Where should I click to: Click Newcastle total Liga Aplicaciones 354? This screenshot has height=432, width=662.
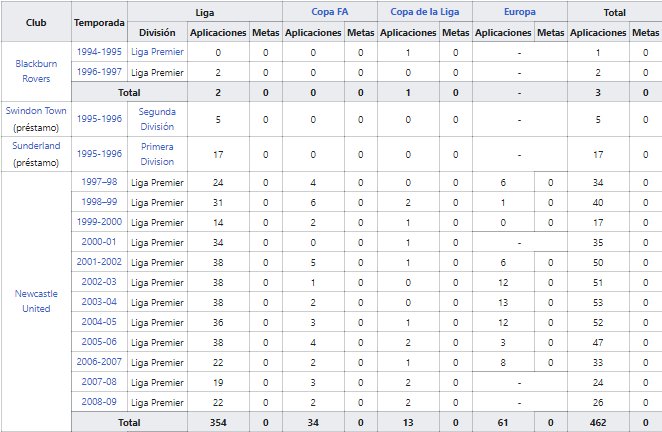tap(218, 422)
